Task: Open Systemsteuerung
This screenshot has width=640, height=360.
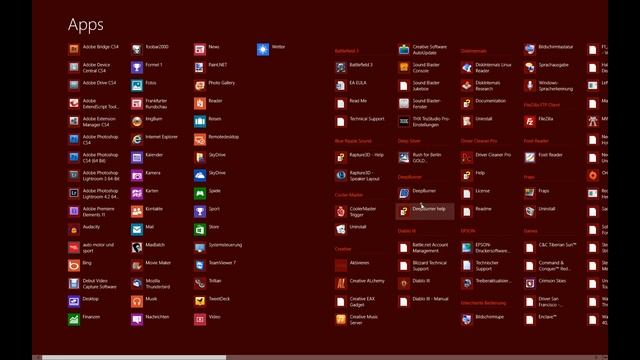Action: 219,247
